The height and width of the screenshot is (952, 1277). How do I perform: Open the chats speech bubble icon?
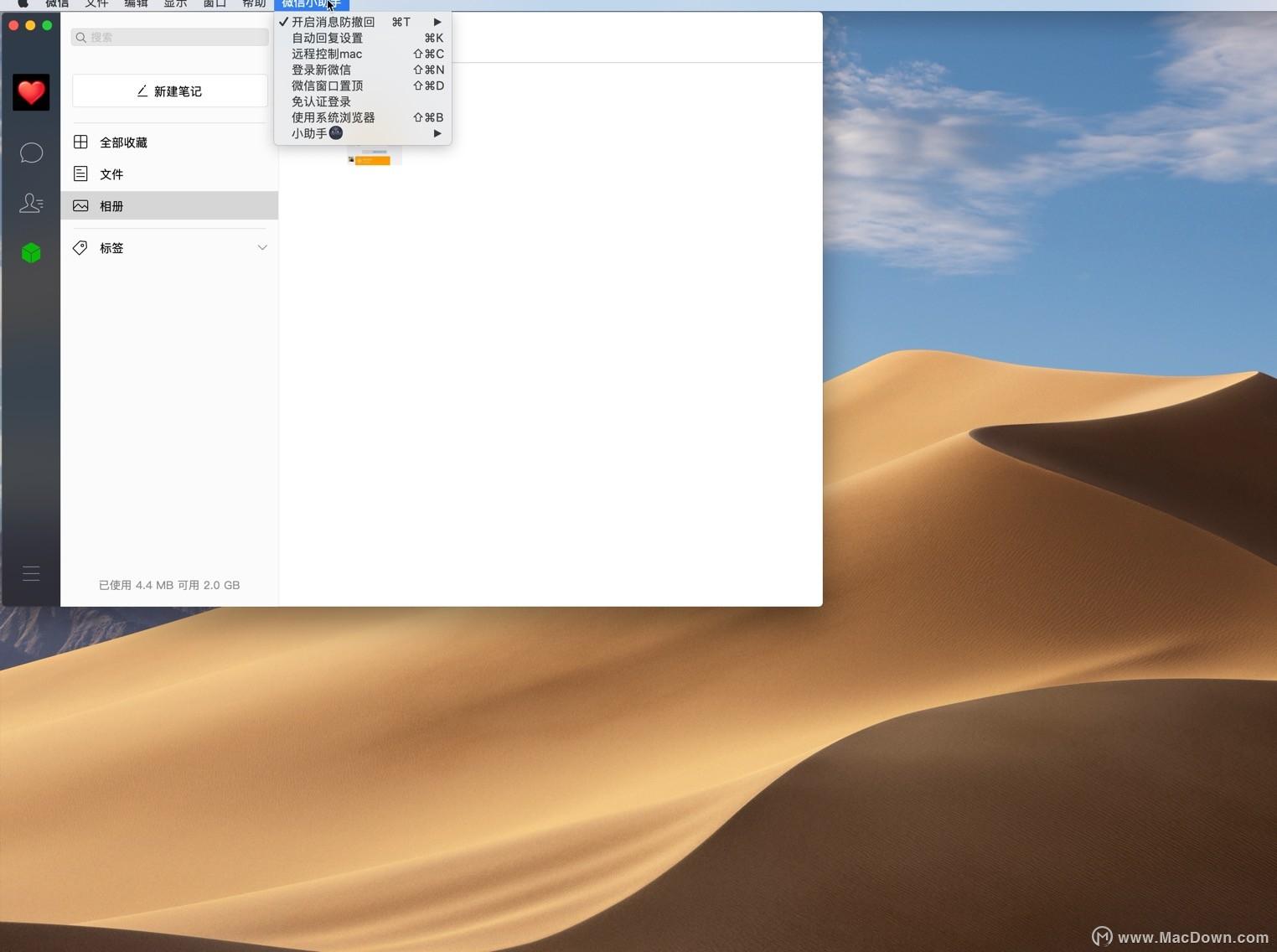click(x=31, y=153)
